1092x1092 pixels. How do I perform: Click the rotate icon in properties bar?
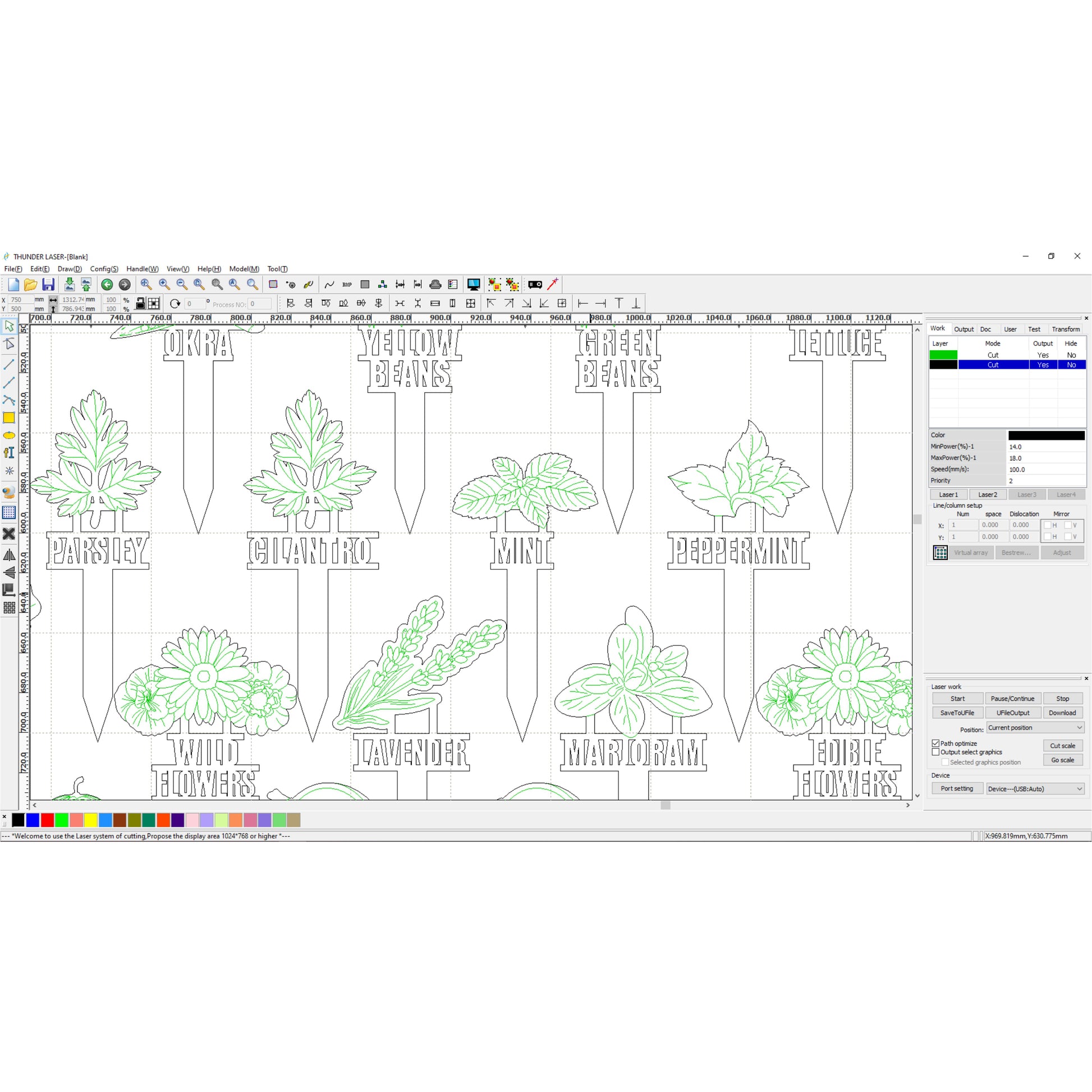(175, 304)
